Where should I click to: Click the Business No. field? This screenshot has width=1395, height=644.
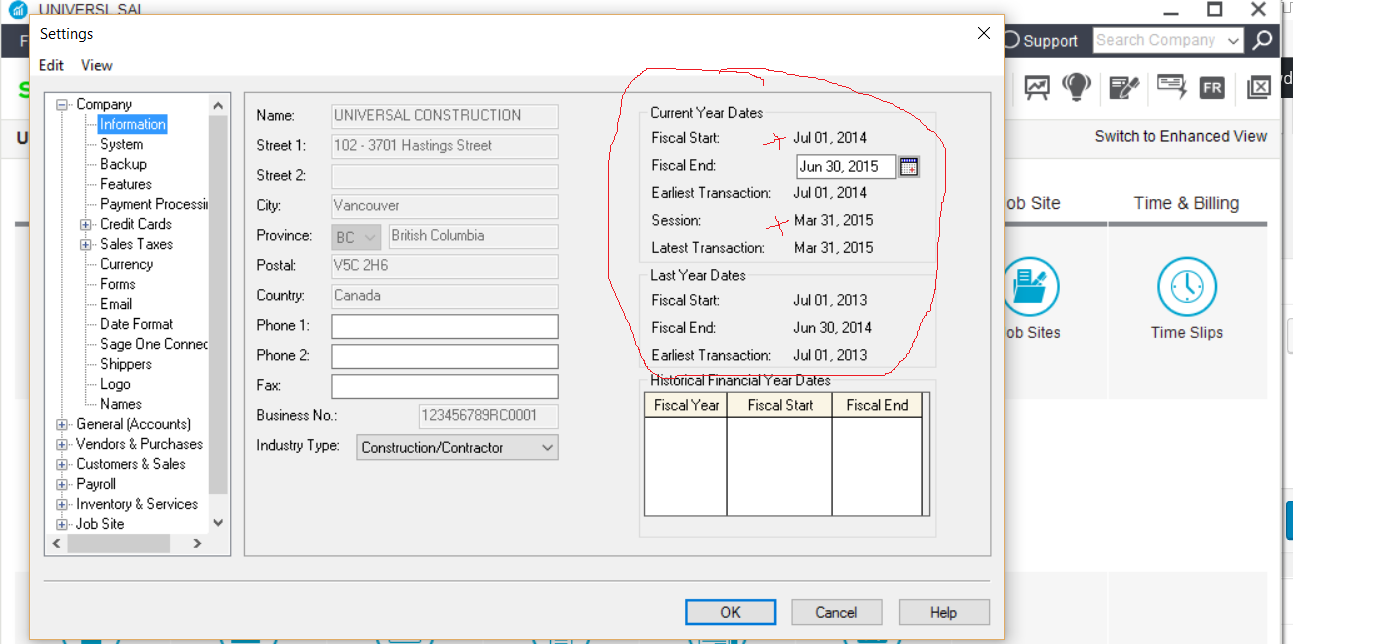coord(489,416)
